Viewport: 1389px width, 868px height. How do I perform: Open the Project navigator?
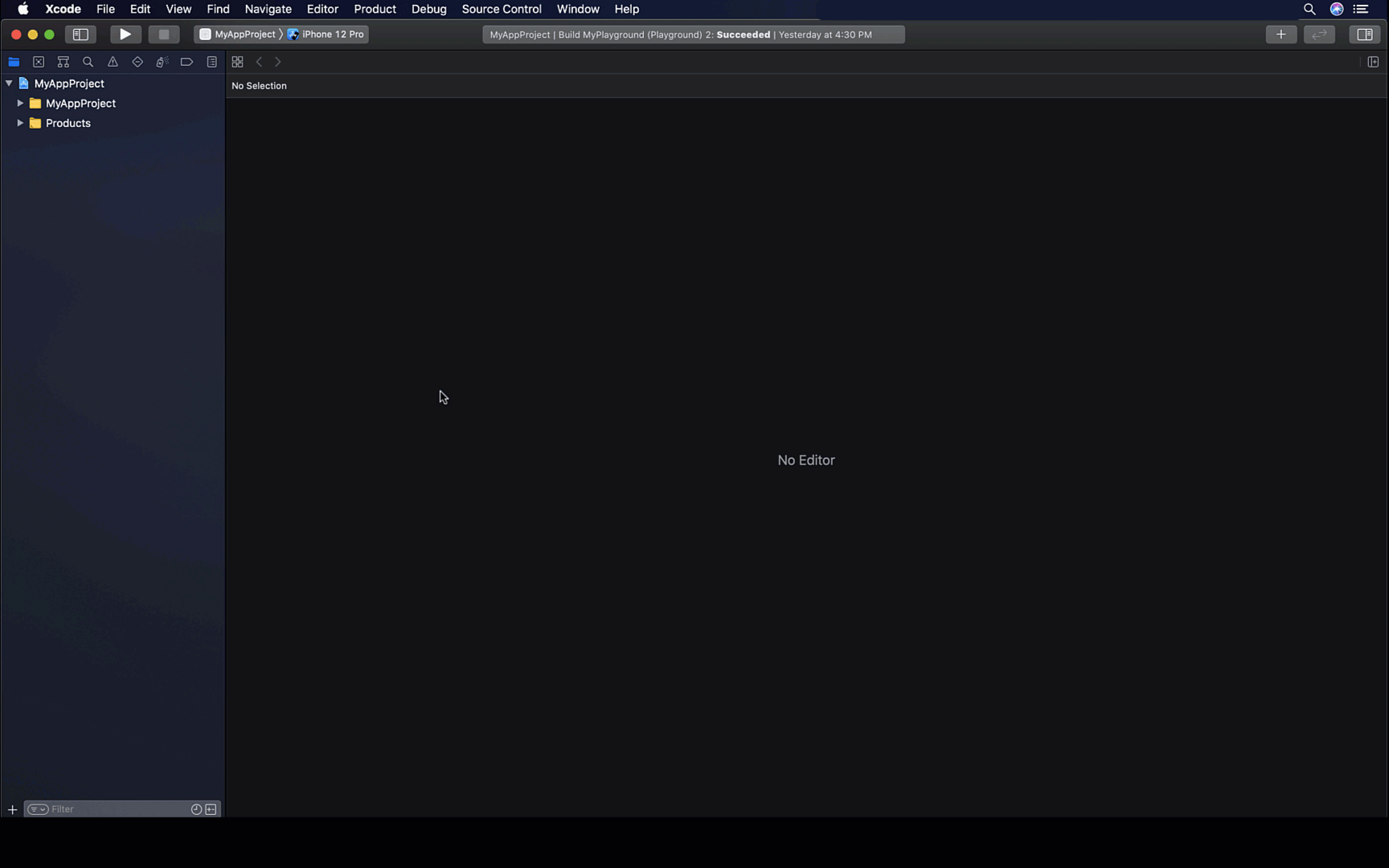click(x=14, y=62)
